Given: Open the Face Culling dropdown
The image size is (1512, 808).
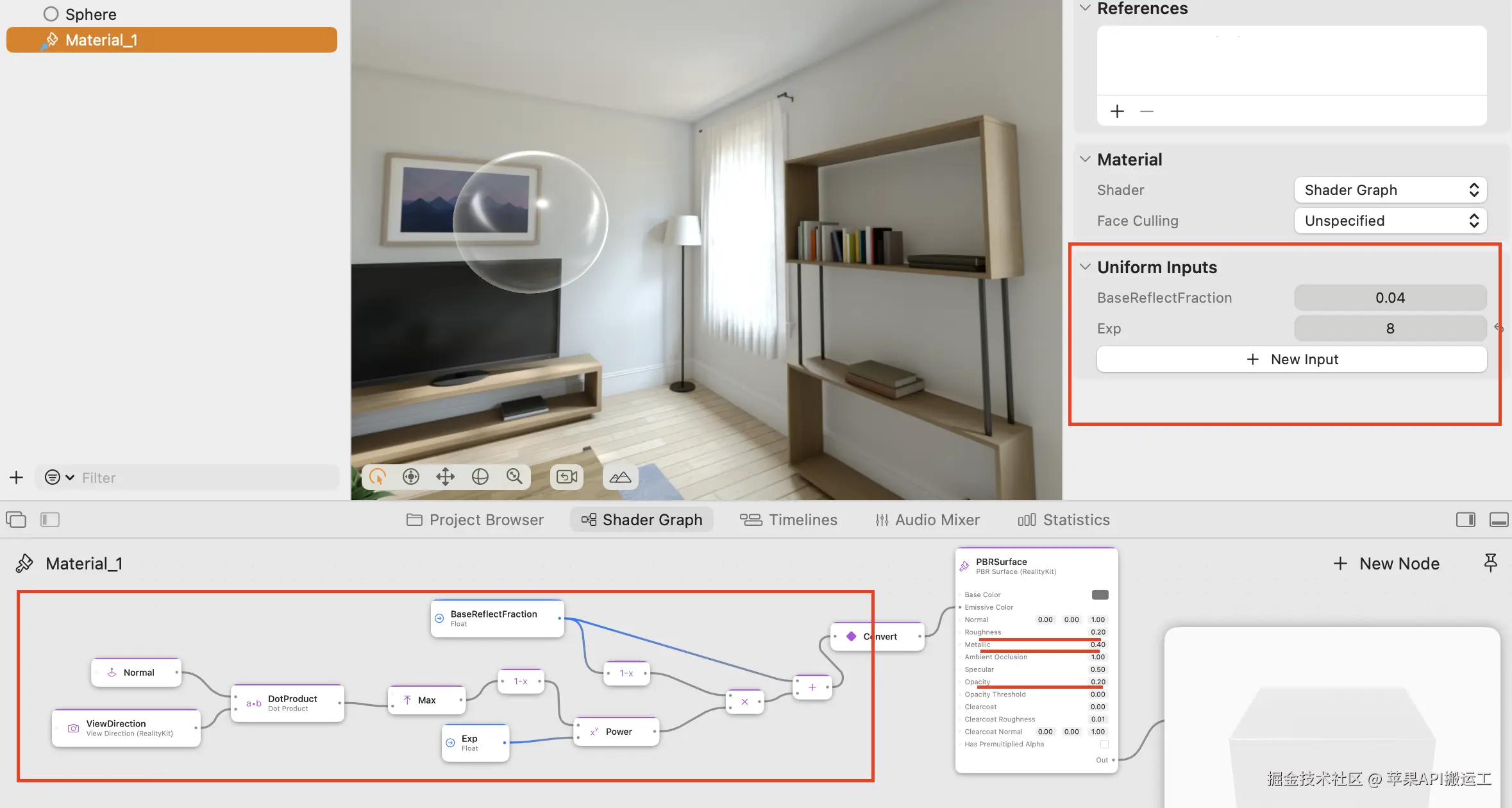Looking at the screenshot, I should [1390, 221].
